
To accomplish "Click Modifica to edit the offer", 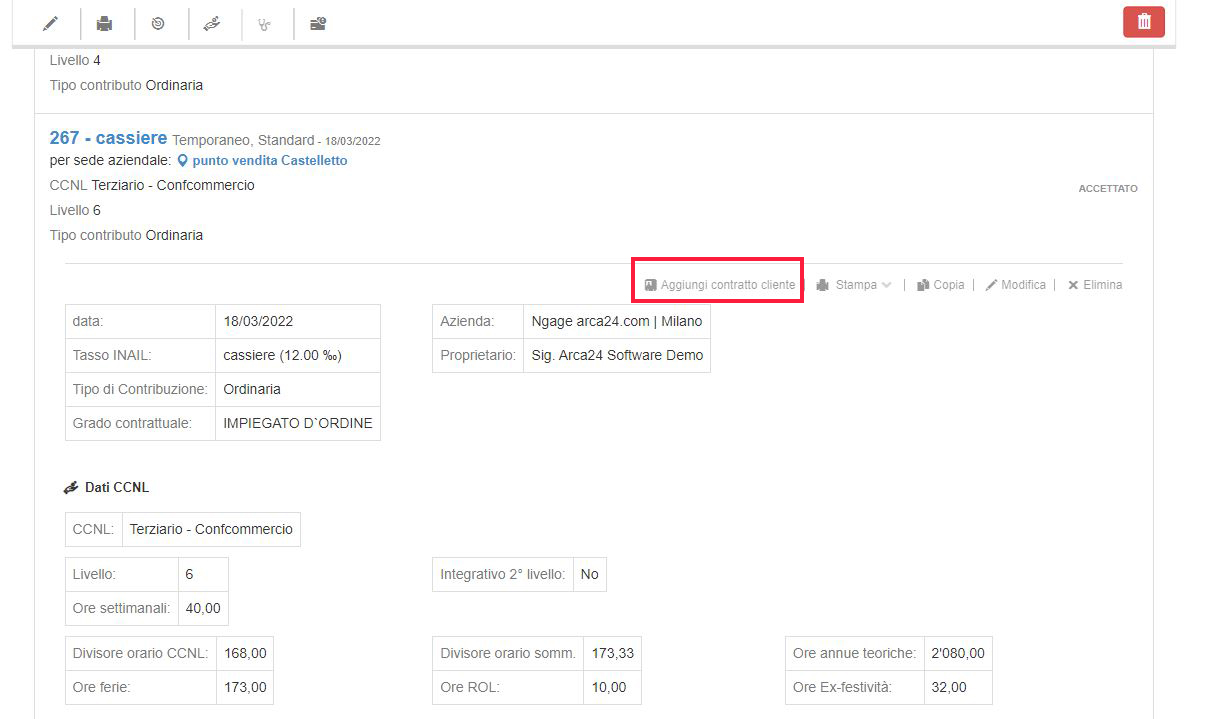I will point(1023,285).
